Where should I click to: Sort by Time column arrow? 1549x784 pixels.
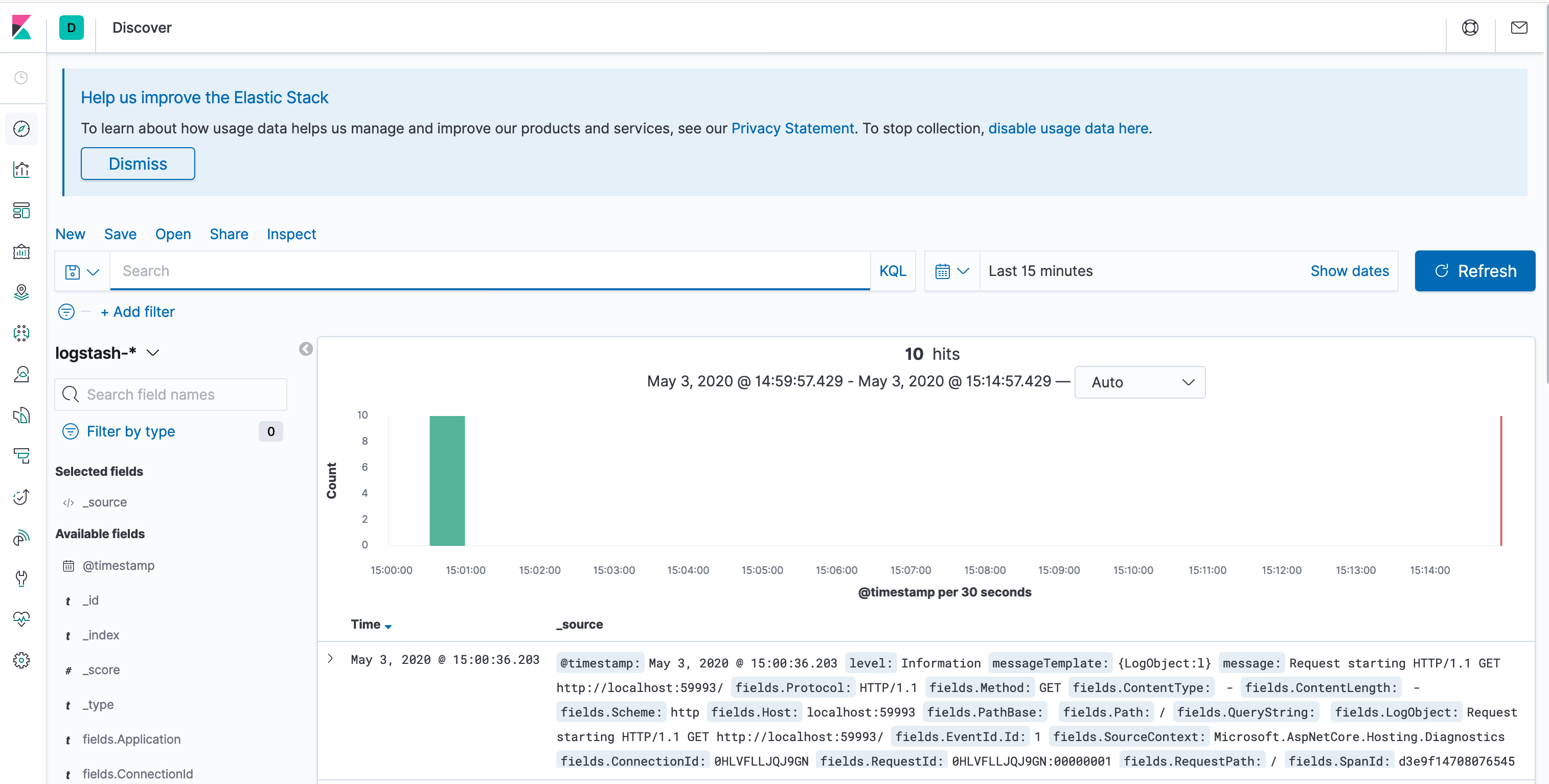(389, 626)
